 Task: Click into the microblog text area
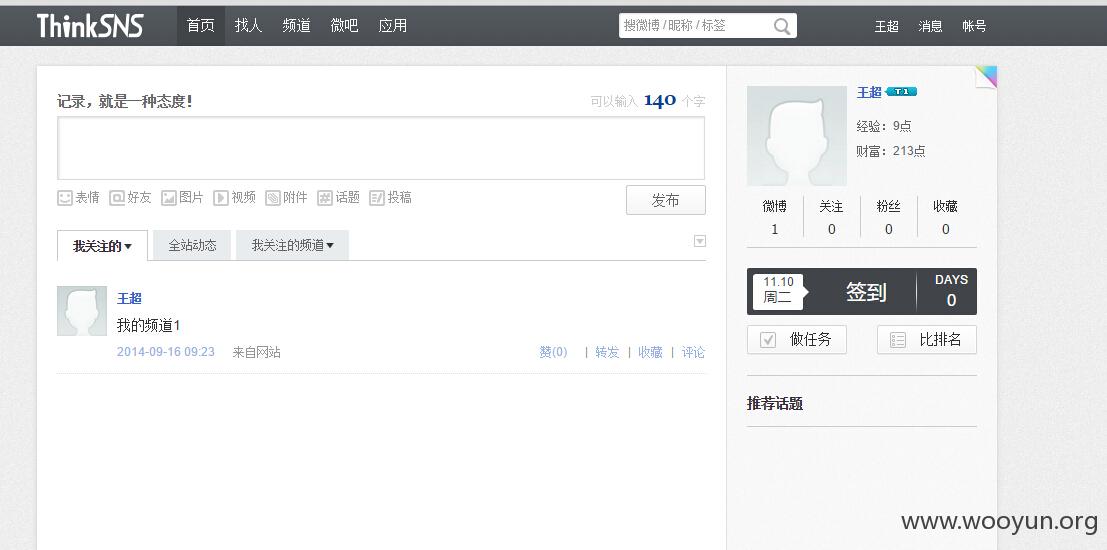[x=381, y=148]
